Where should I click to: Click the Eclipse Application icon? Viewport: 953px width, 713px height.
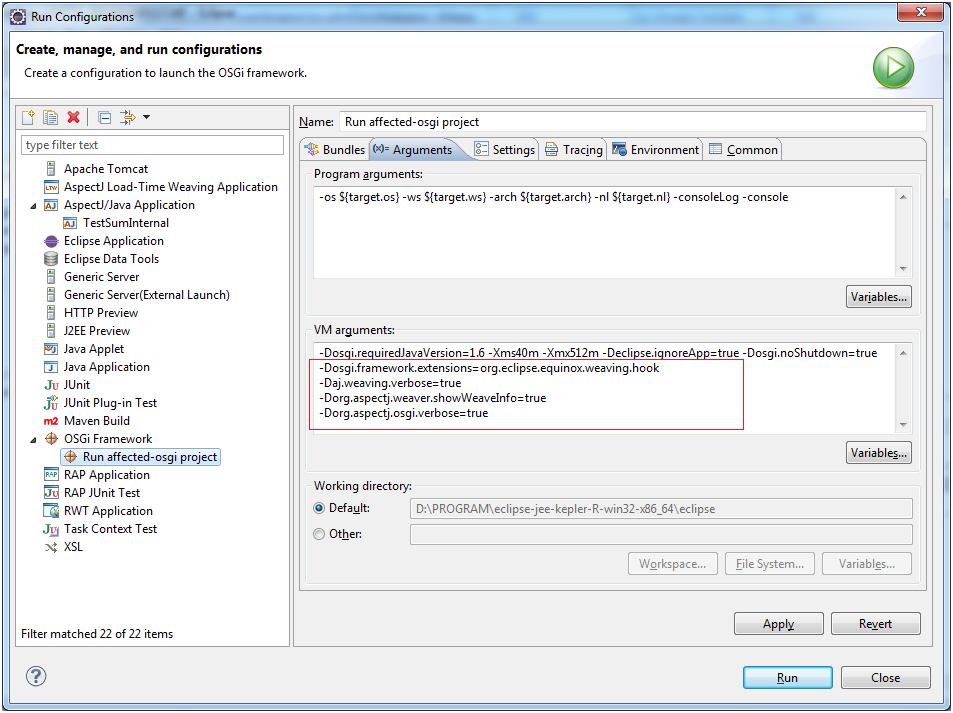[51, 241]
